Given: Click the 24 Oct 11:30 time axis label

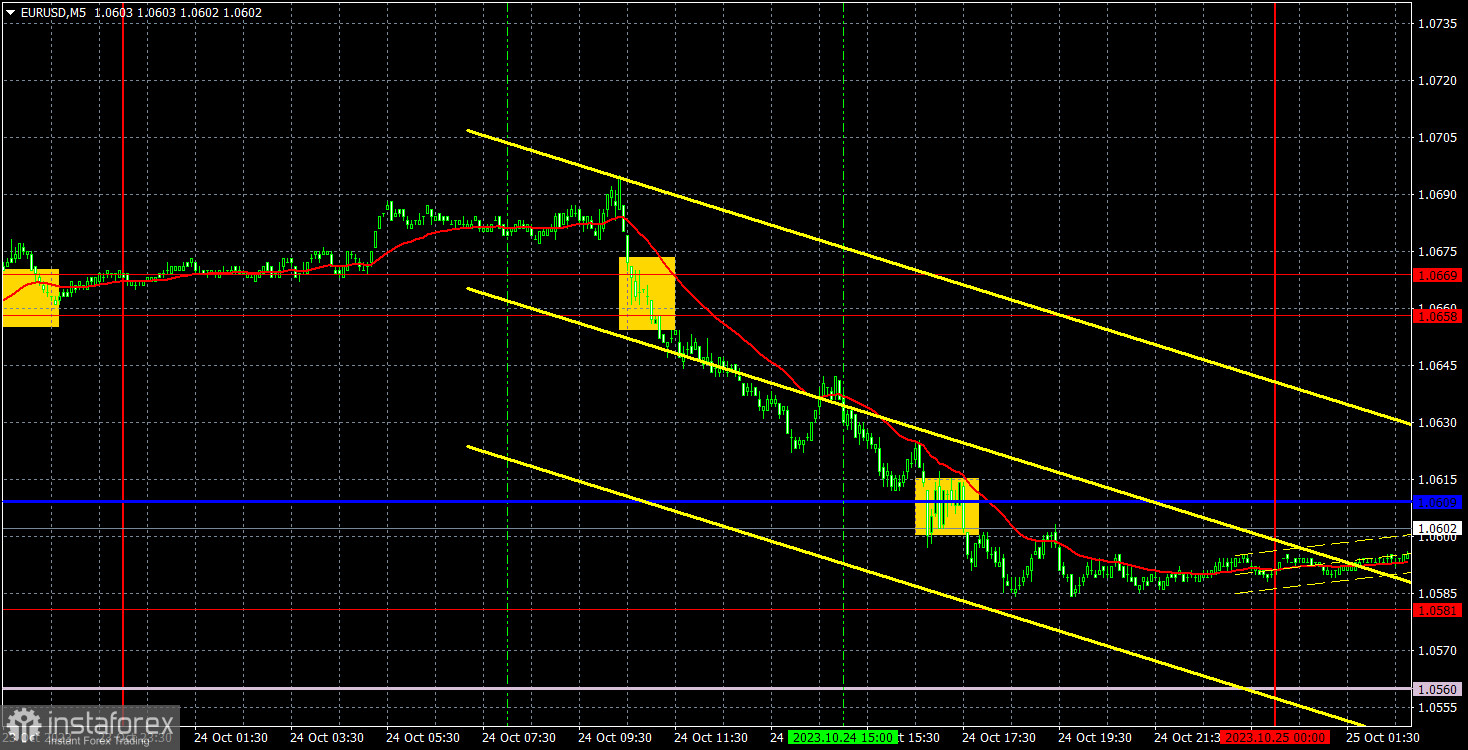Looking at the screenshot, I should coord(711,737).
